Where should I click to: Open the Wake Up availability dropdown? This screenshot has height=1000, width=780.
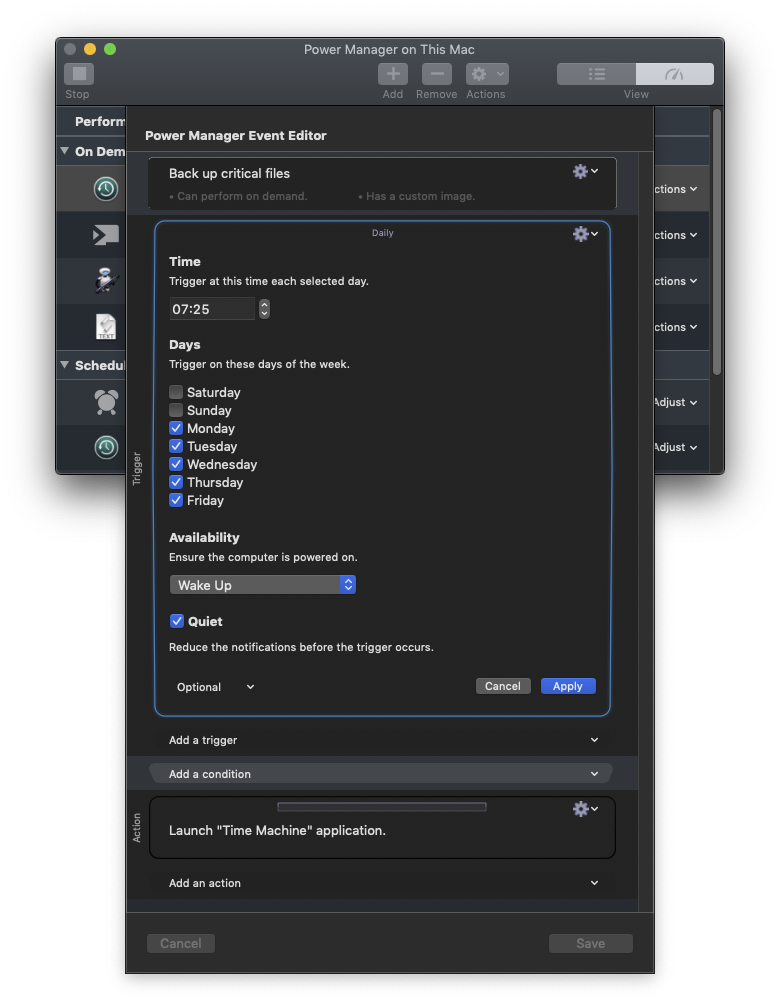(x=263, y=585)
